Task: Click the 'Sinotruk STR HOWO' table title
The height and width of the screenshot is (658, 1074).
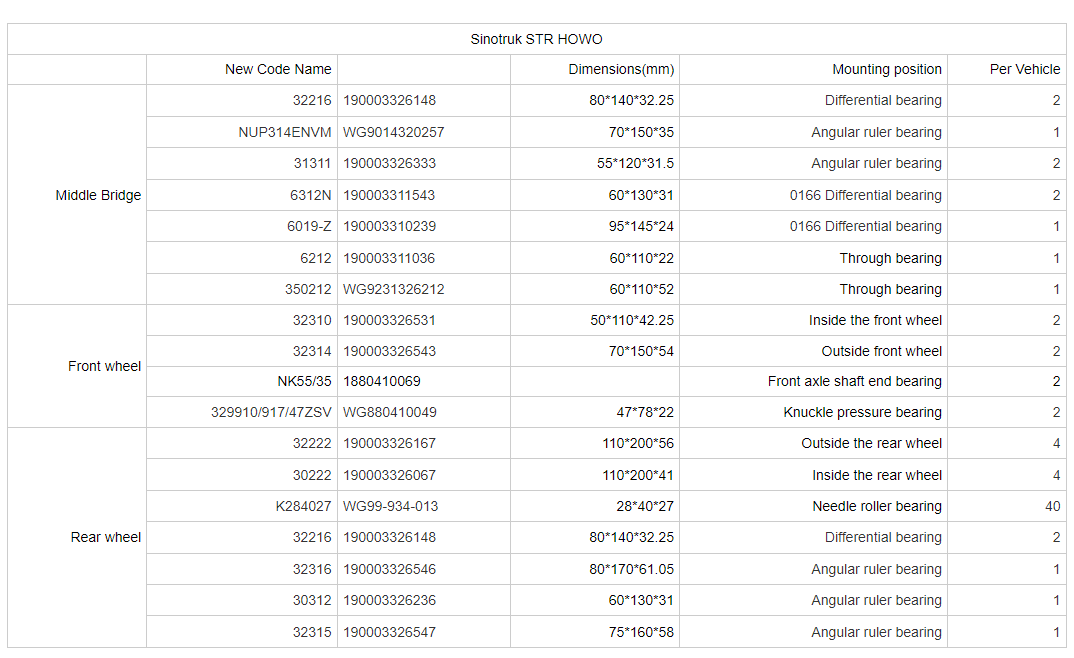Action: tap(536, 39)
